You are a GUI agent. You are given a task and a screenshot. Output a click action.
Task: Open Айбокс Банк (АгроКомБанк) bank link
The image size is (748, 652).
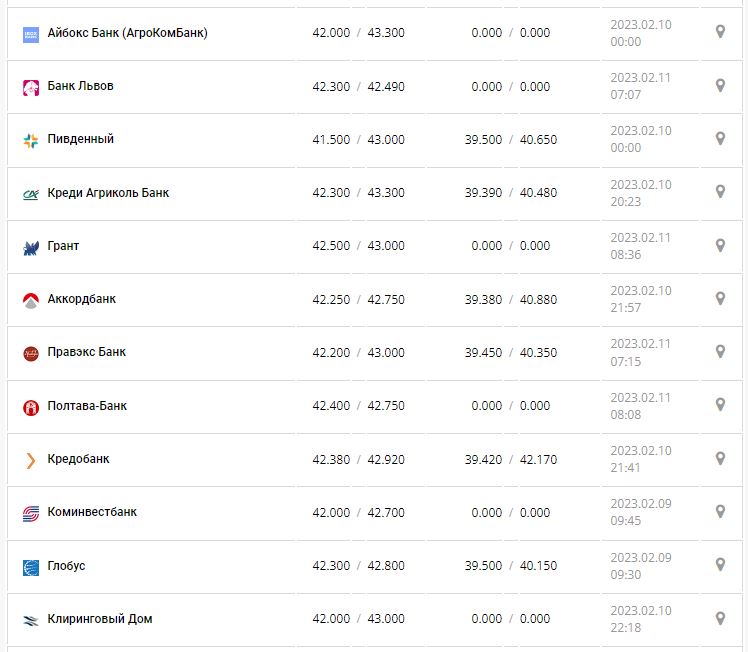127,33
